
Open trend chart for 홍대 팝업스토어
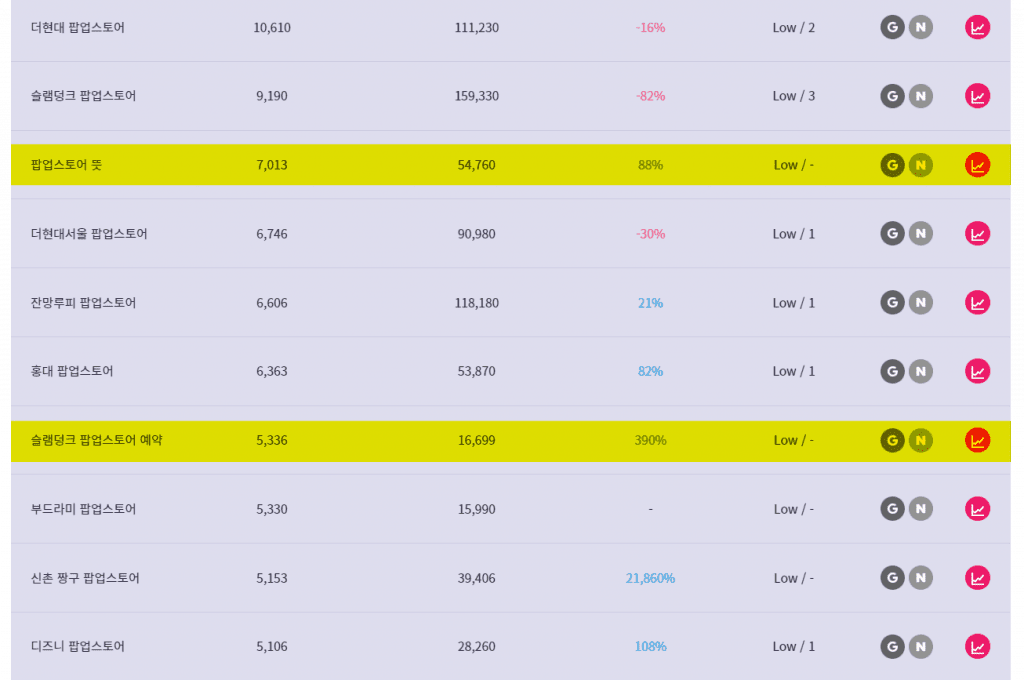tap(978, 371)
